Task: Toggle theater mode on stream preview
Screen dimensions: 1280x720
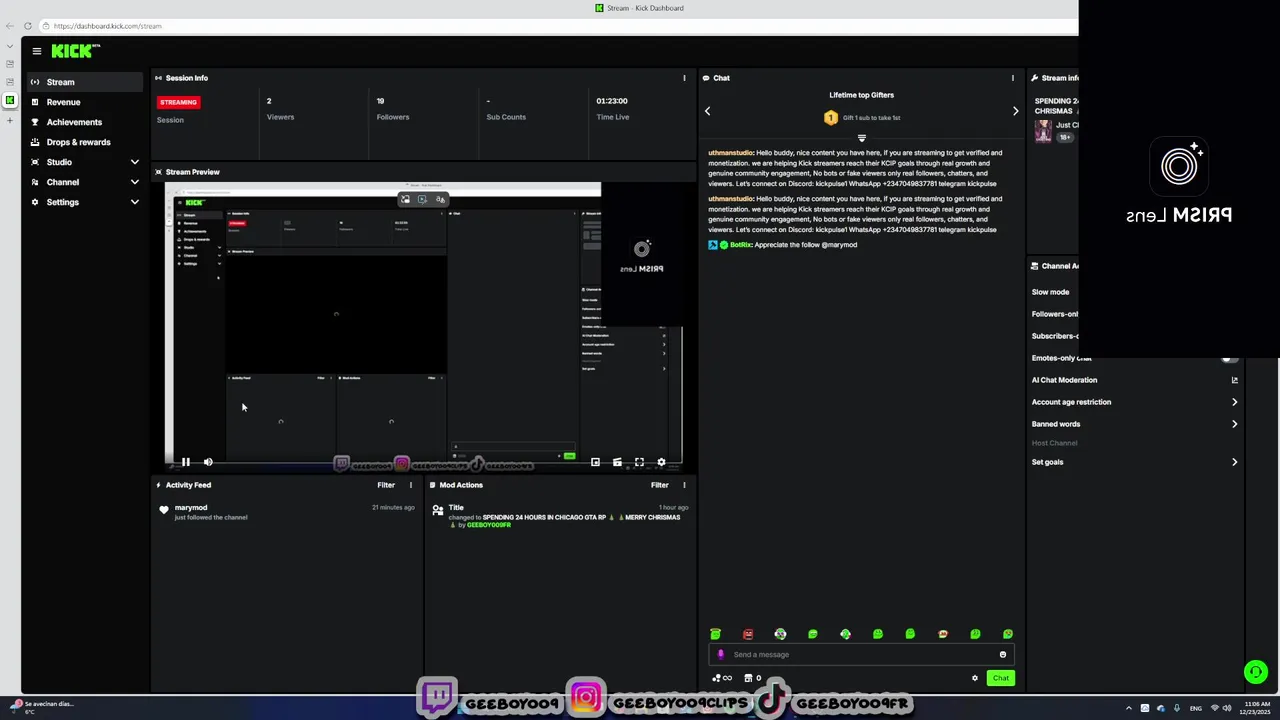Action: click(617, 462)
